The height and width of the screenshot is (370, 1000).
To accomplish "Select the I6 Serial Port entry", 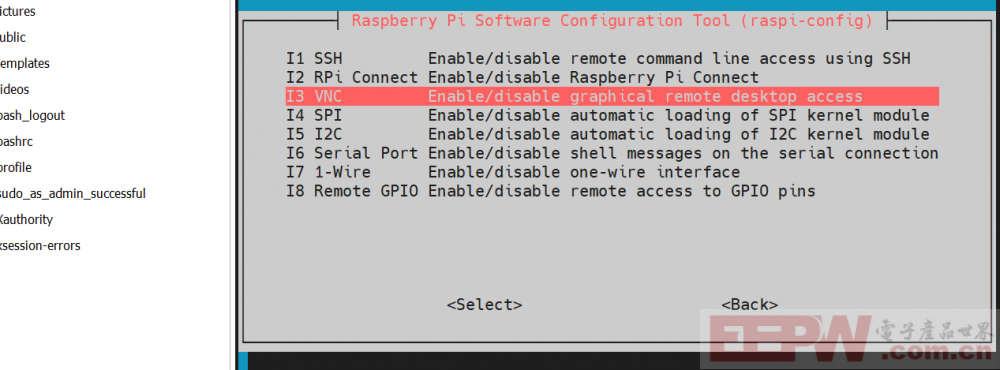I will [612, 154].
